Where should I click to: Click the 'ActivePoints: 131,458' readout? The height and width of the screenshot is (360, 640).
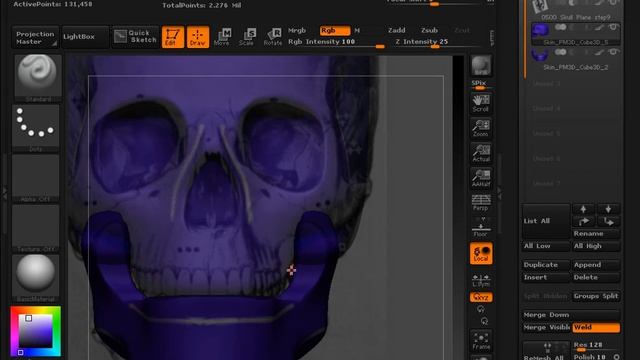tap(53, 4)
